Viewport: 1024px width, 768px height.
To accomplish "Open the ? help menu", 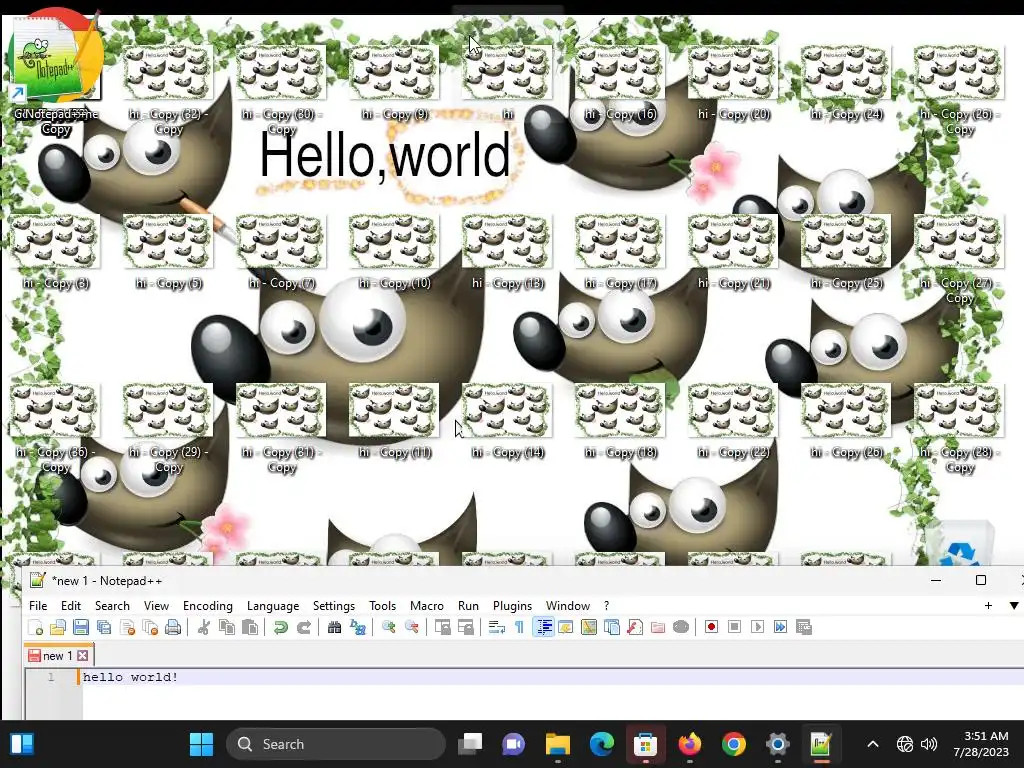I will 607,606.
